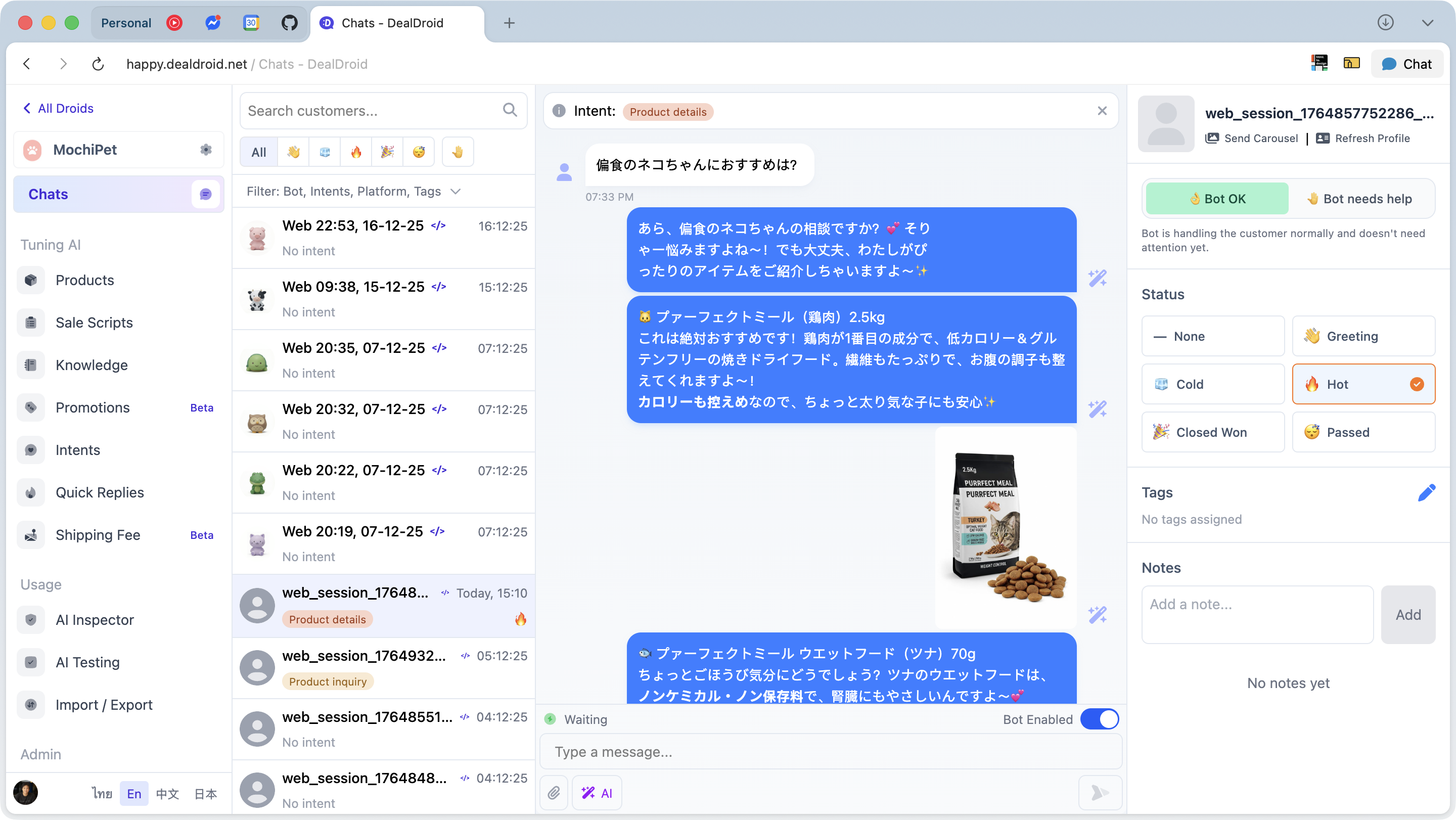This screenshot has height=820, width=1456.
Task: Click the Type a message input field
Action: pos(830,752)
